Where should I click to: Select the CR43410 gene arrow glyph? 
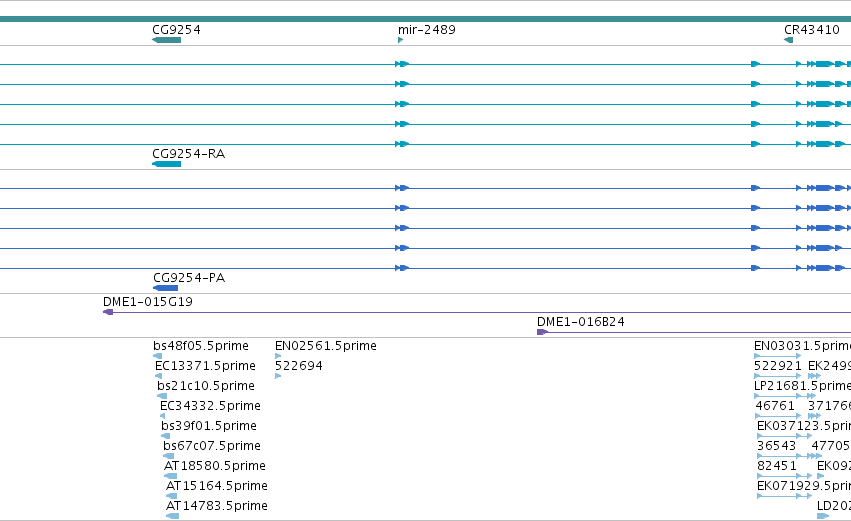789,40
